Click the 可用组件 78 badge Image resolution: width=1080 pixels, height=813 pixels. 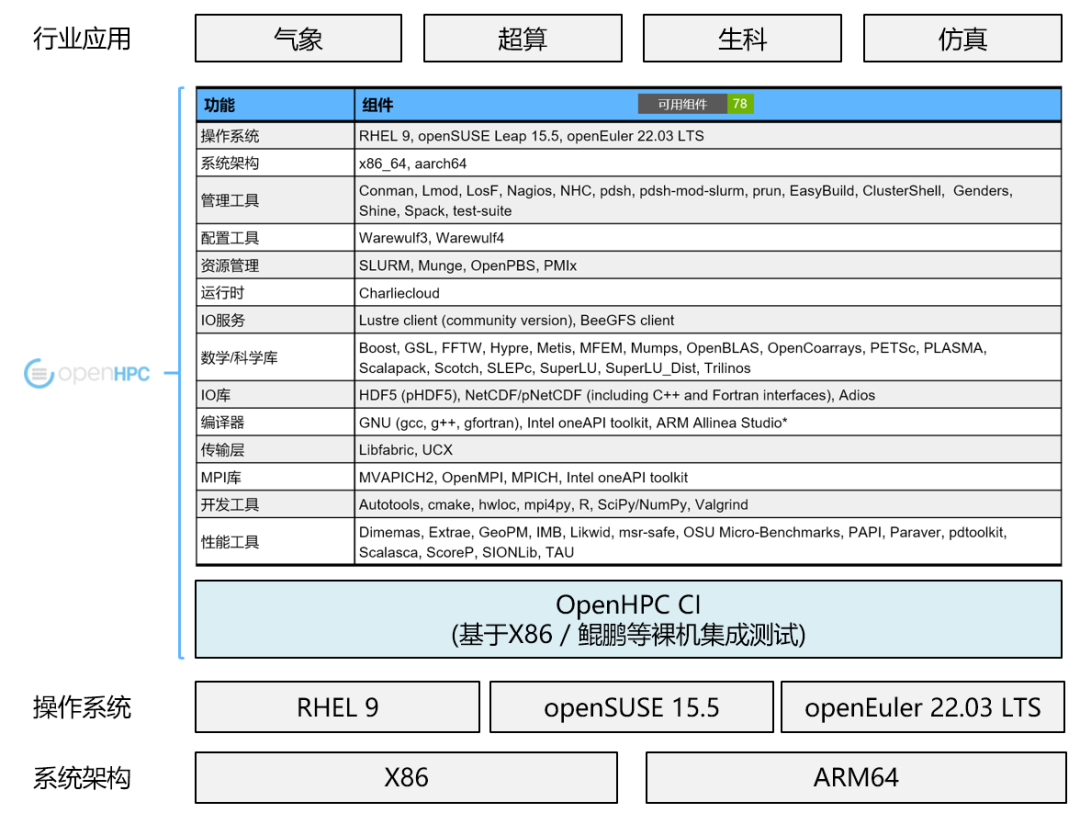[x=696, y=104]
